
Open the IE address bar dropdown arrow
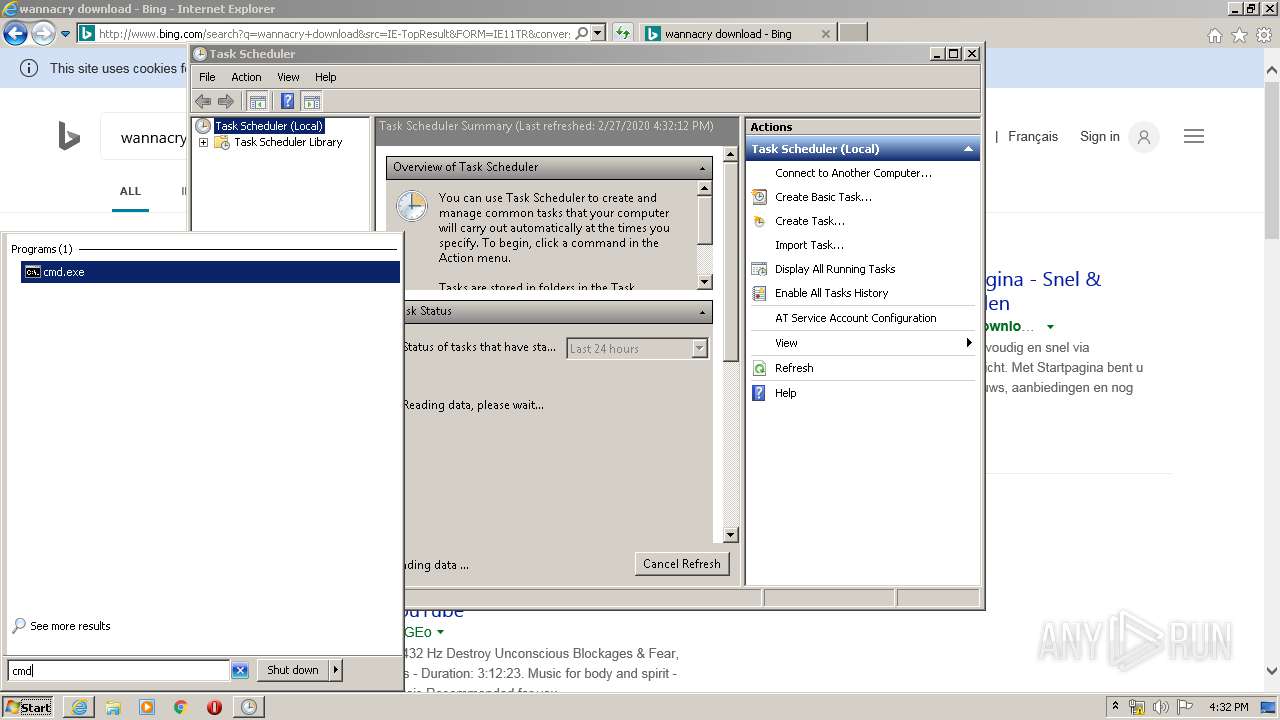(x=598, y=33)
